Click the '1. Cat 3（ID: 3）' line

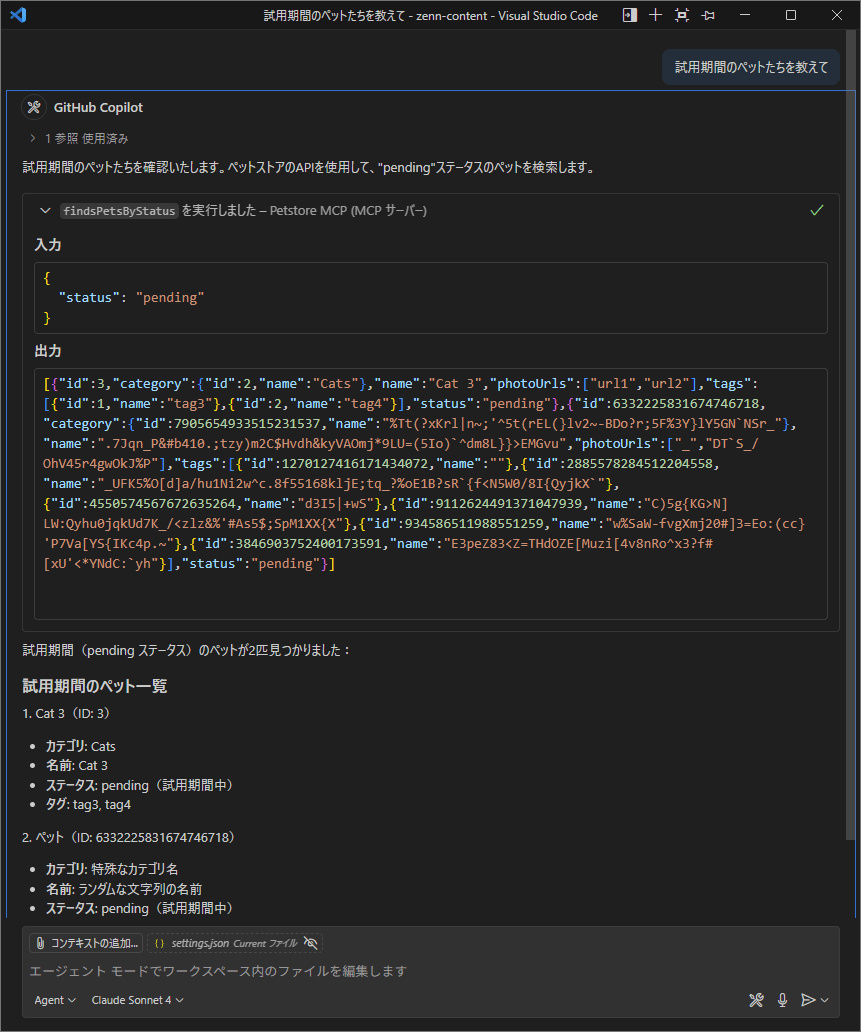[66, 713]
